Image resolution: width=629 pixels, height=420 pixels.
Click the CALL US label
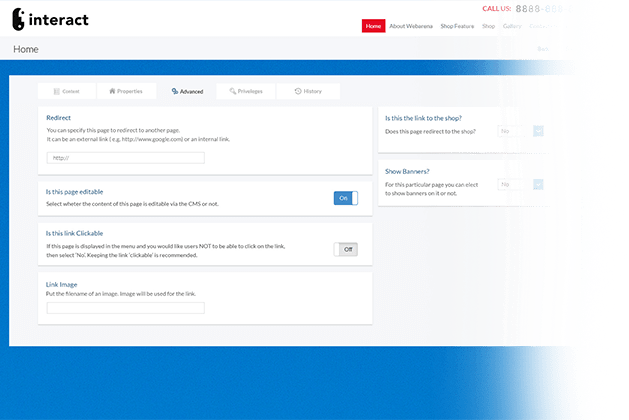point(497,8)
